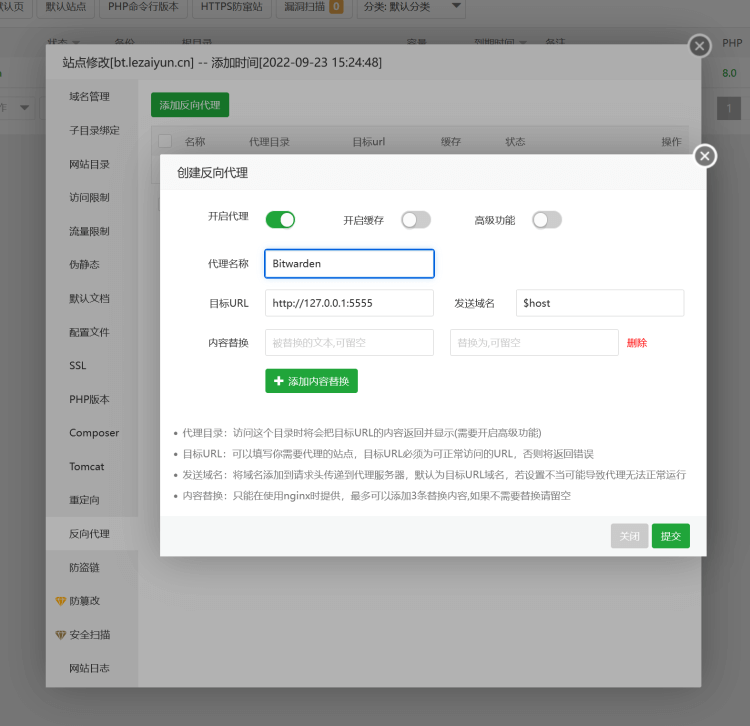Go to the 重定向 tab
This screenshot has height=726, width=750.
click(x=85, y=500)
